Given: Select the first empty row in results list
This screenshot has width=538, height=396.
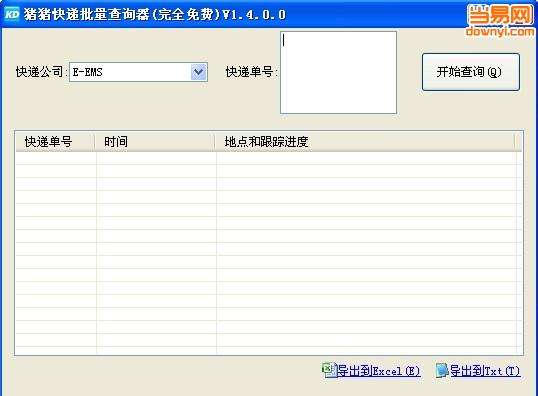Looking at the screenshot, I should click(266, 158).
